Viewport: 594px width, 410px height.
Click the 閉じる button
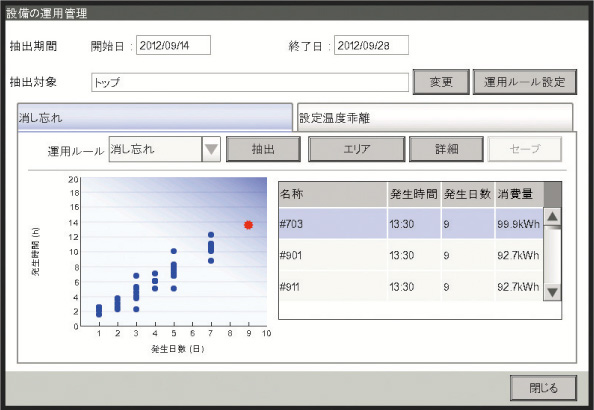(543, 388)
